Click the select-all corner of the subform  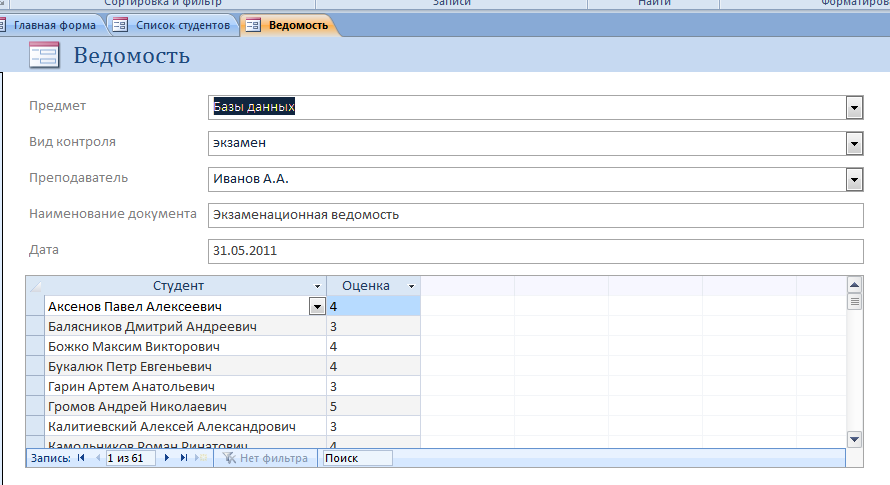point(35,286)
